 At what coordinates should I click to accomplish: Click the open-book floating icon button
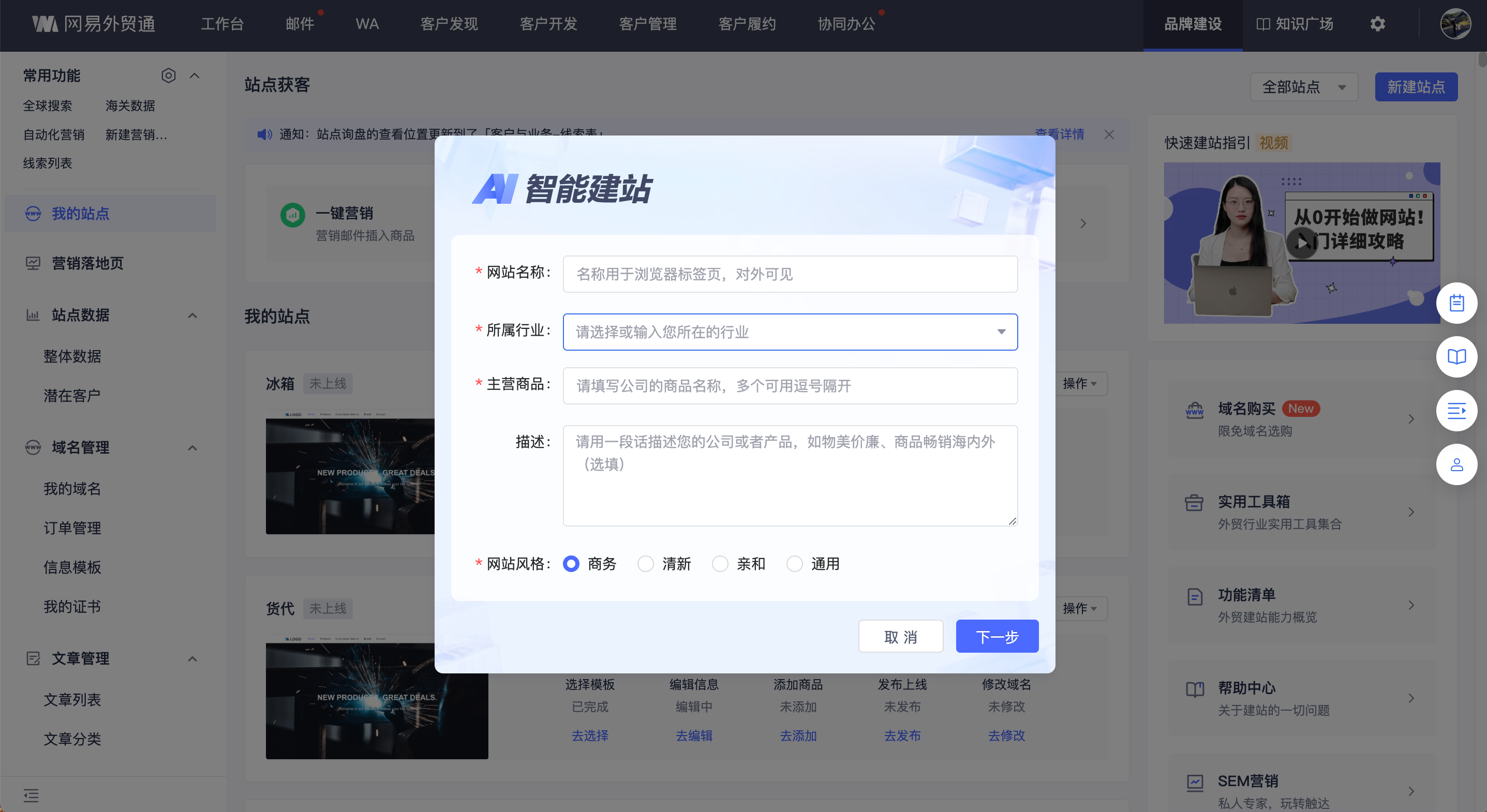[1456, 357]
